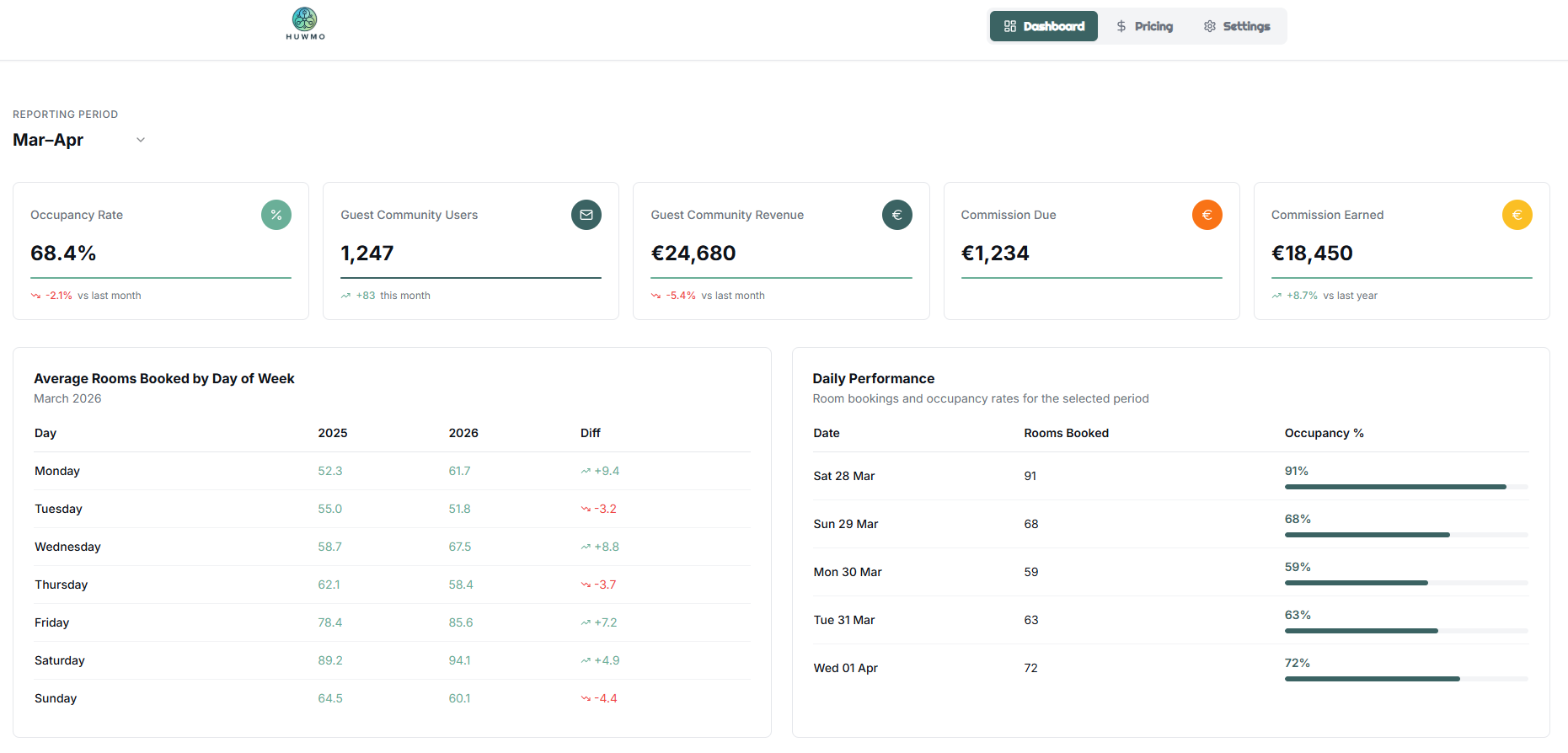
Task: Click the Sat 28 Mar occupancy progress bar
Action: (x=1405, y=487)
